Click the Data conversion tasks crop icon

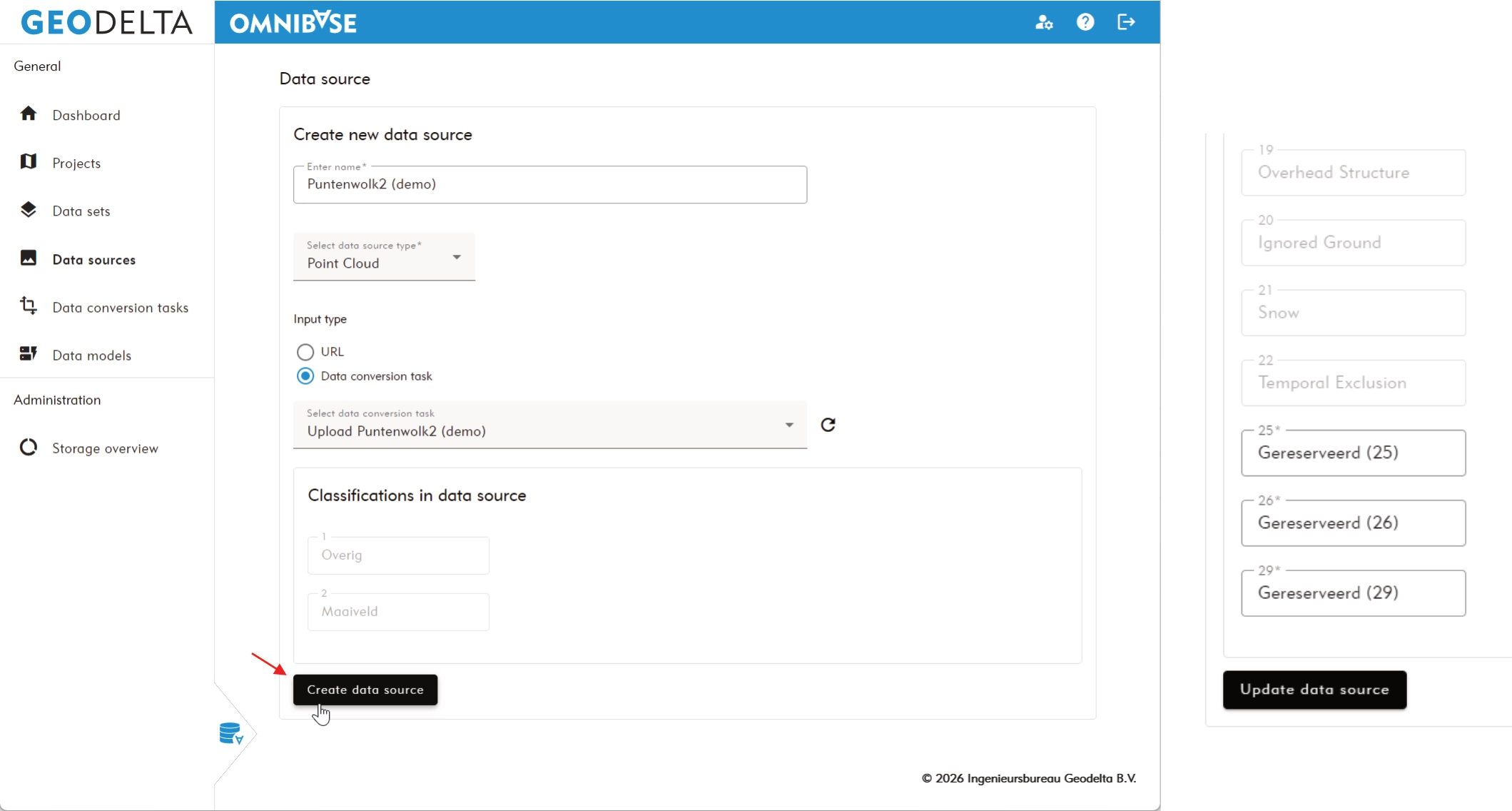29,306
